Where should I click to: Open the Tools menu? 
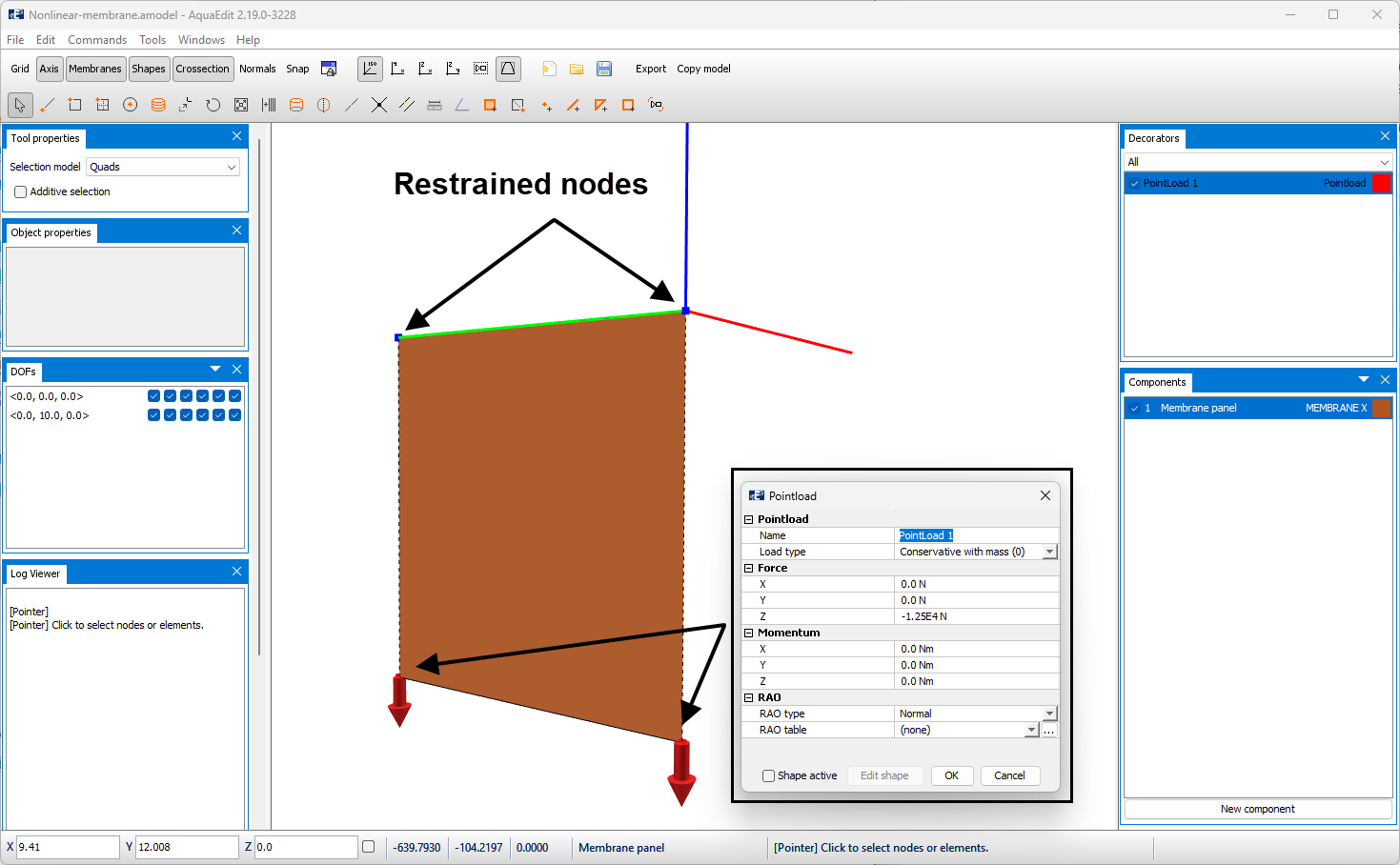152,40
